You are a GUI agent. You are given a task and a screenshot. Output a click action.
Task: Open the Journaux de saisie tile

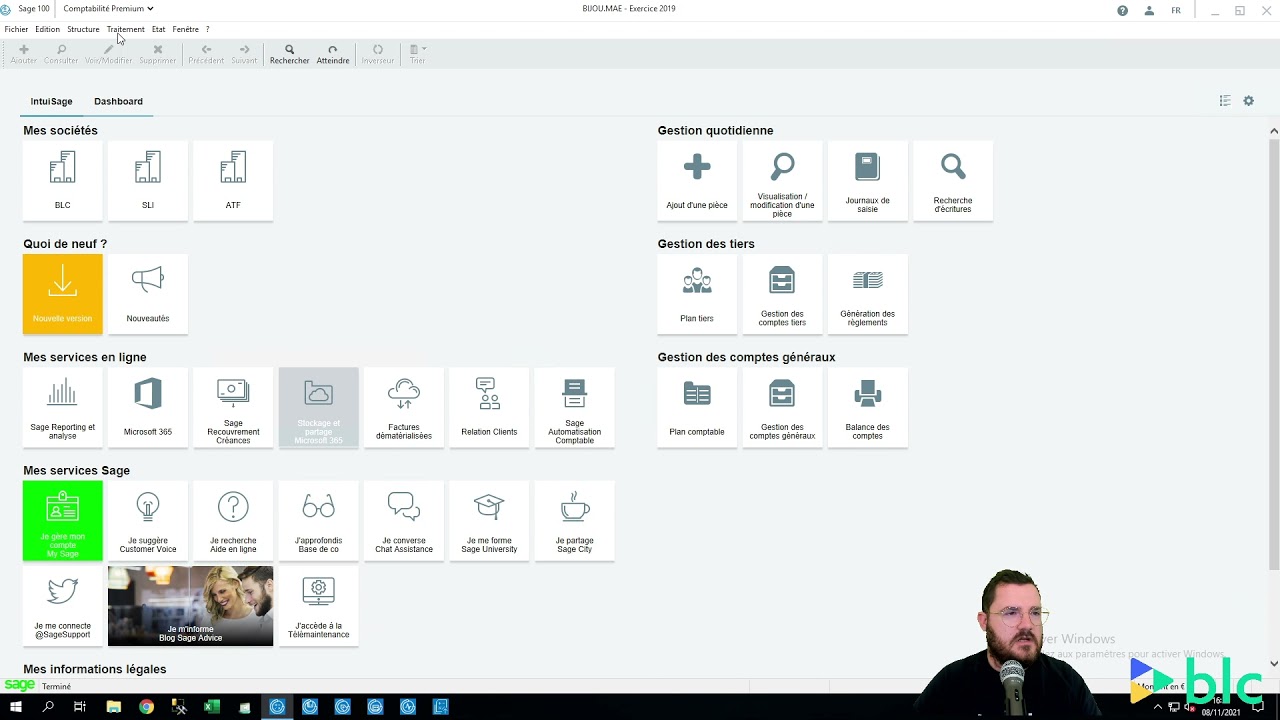click(x=867, y=180)
